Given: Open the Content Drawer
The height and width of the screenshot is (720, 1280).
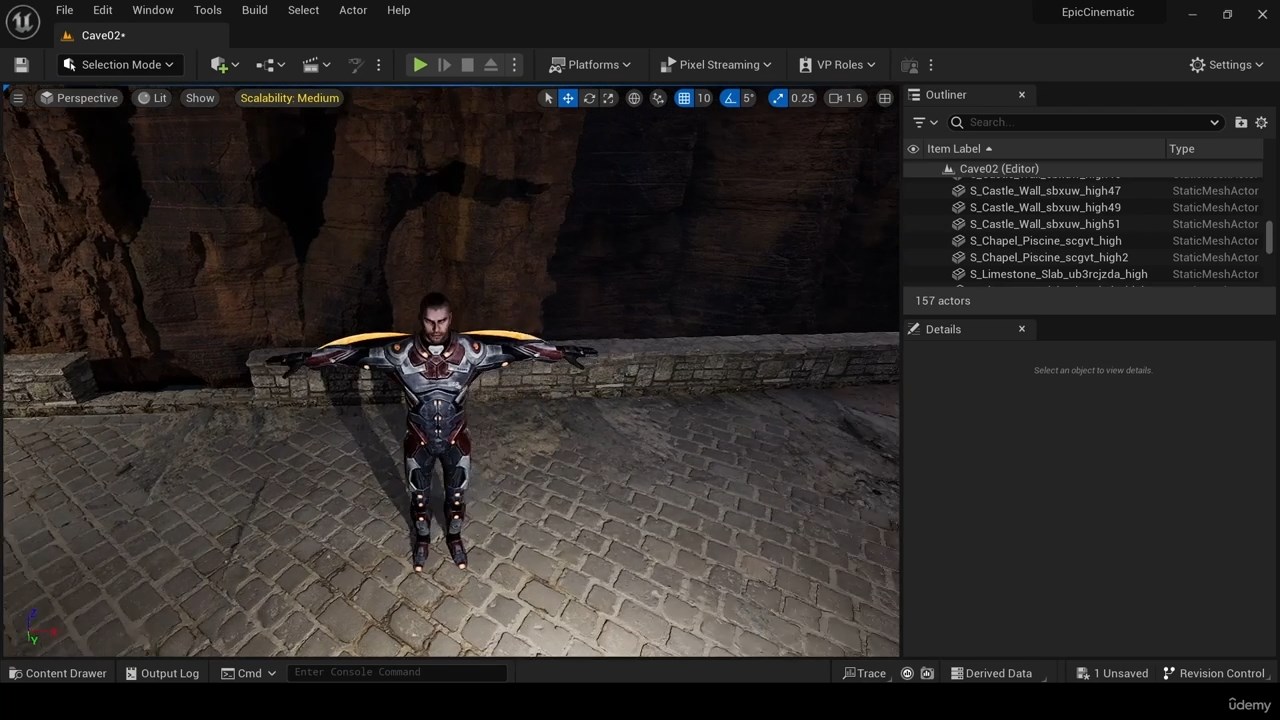Looking at the screenshot, I should coord(56,673).
